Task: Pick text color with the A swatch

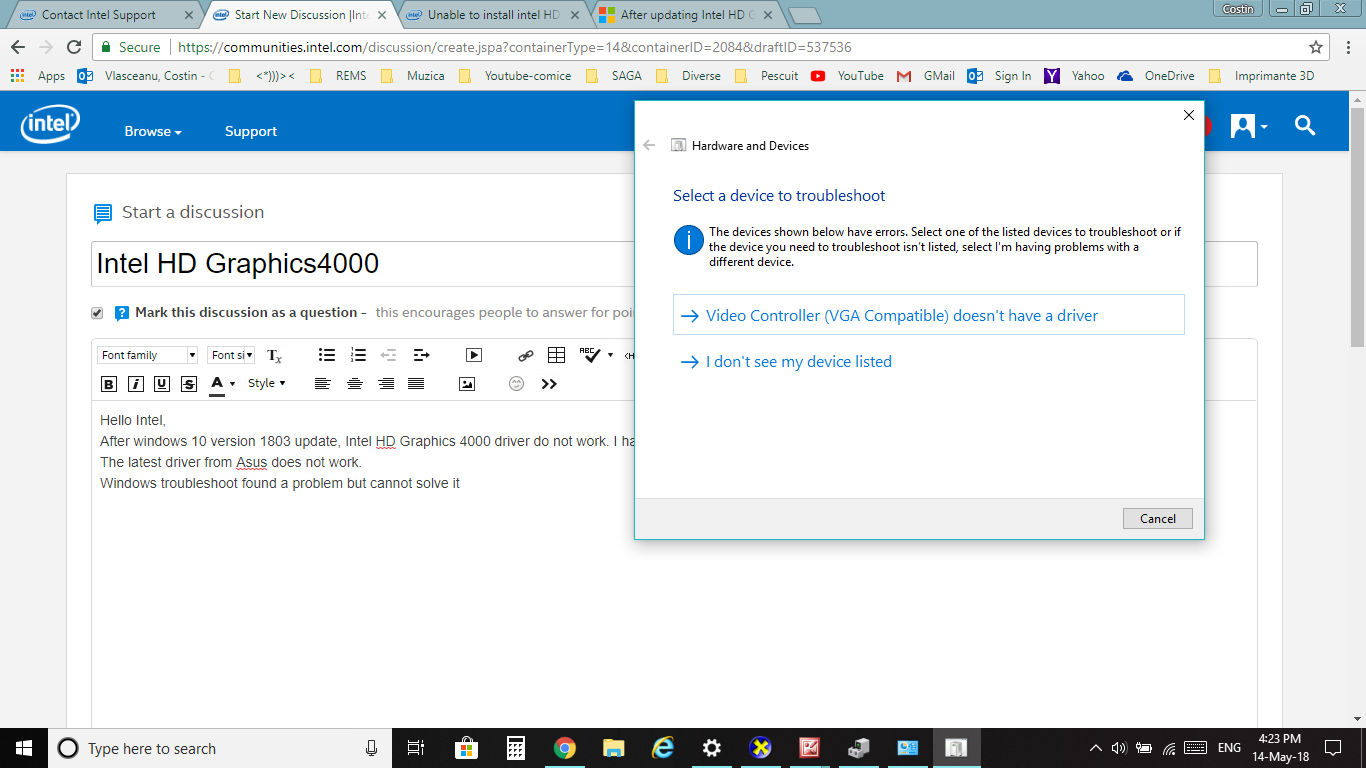Action: (217, 384)
